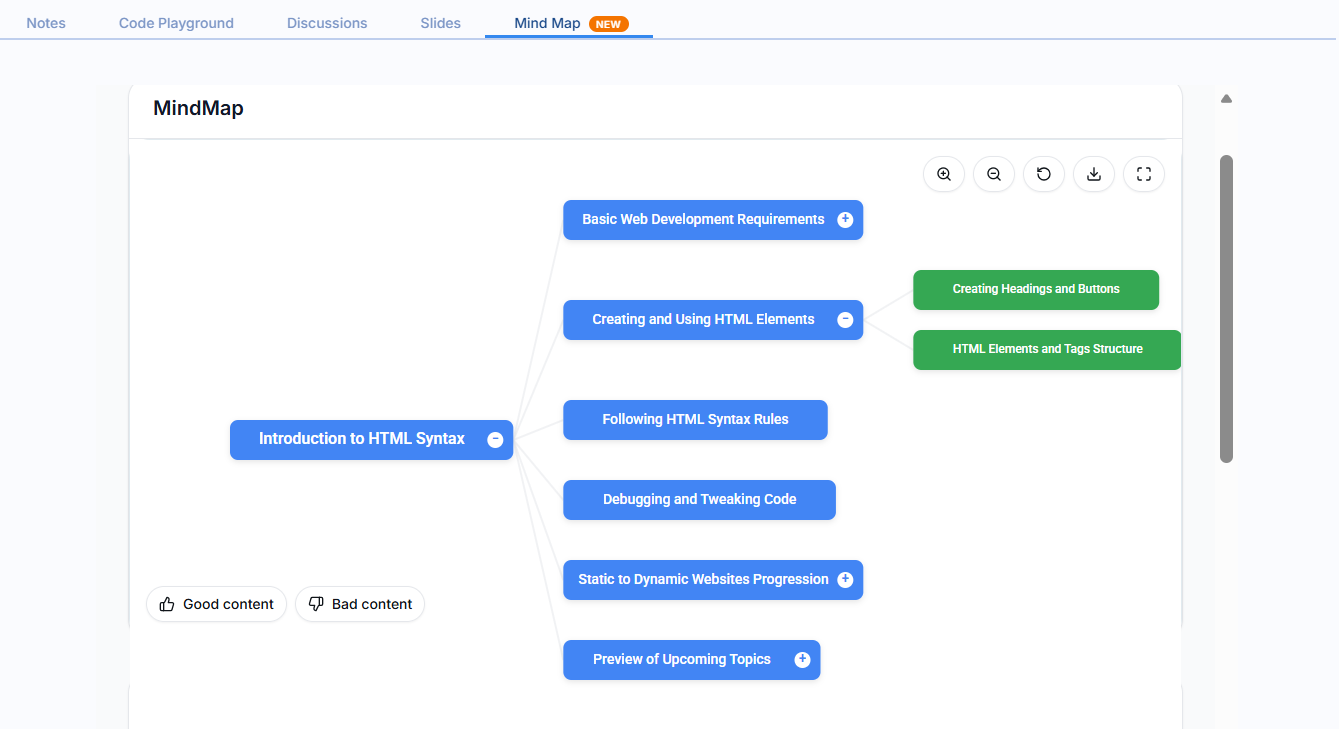
Task: Click the zoom out magnifier icon
Action: tap(993, 174)
